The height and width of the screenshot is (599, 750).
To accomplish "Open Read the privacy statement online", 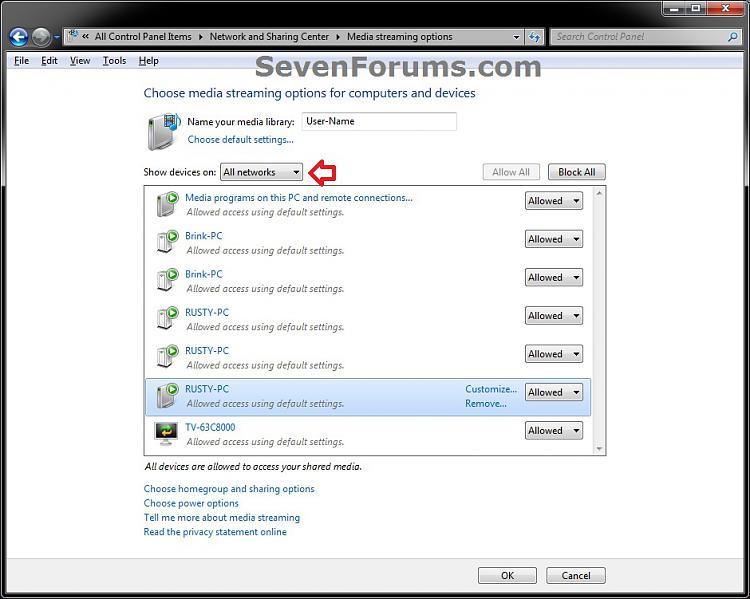I will pyautogui.click(x=215, y=532).
